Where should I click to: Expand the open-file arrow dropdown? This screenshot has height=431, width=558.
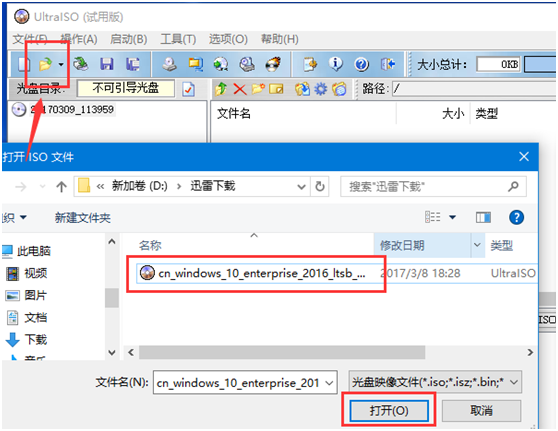(61, 65)
